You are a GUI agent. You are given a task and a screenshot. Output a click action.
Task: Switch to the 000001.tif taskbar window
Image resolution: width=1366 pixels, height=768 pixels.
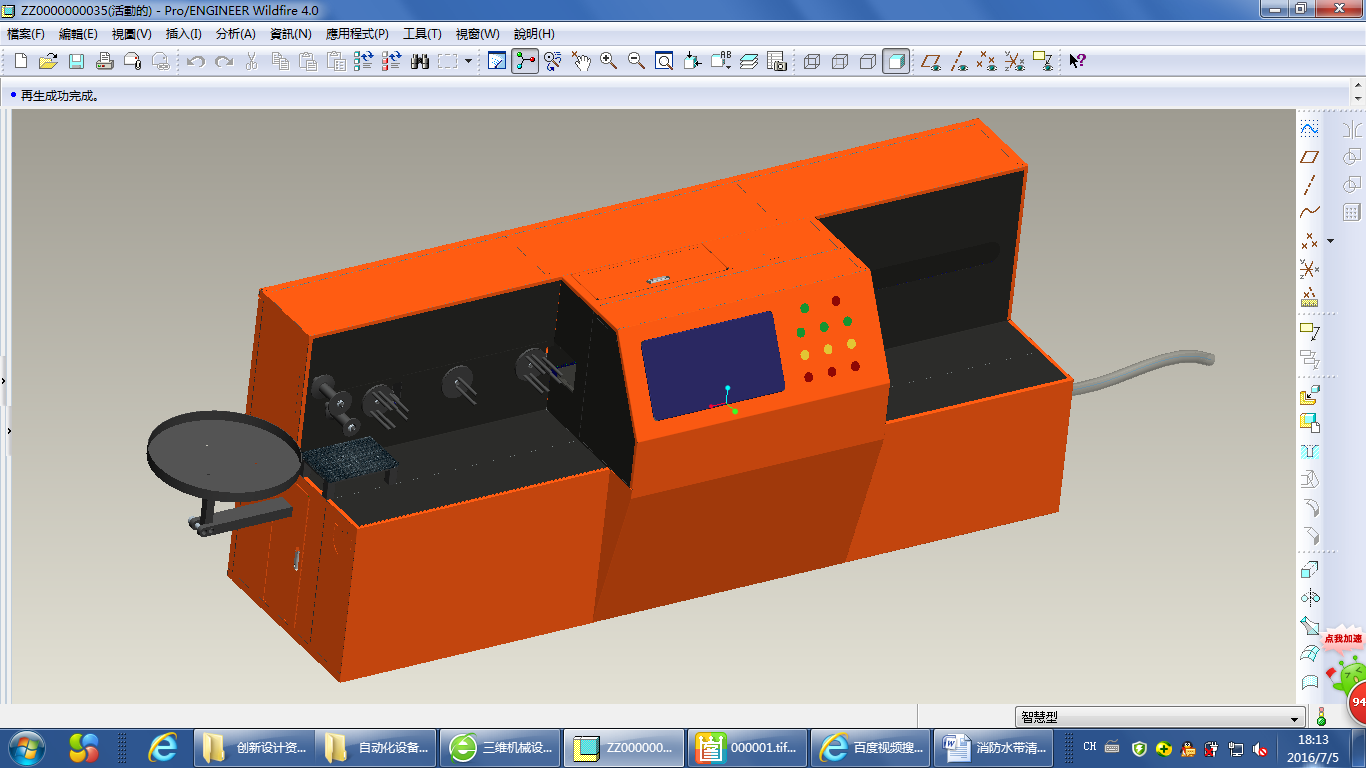[746, 747]
